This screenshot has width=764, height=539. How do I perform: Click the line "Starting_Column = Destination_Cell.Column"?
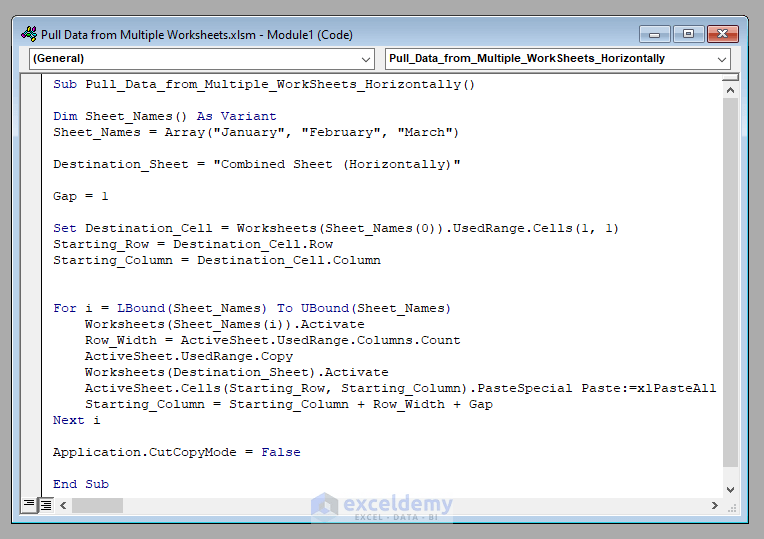pos(217,260)
